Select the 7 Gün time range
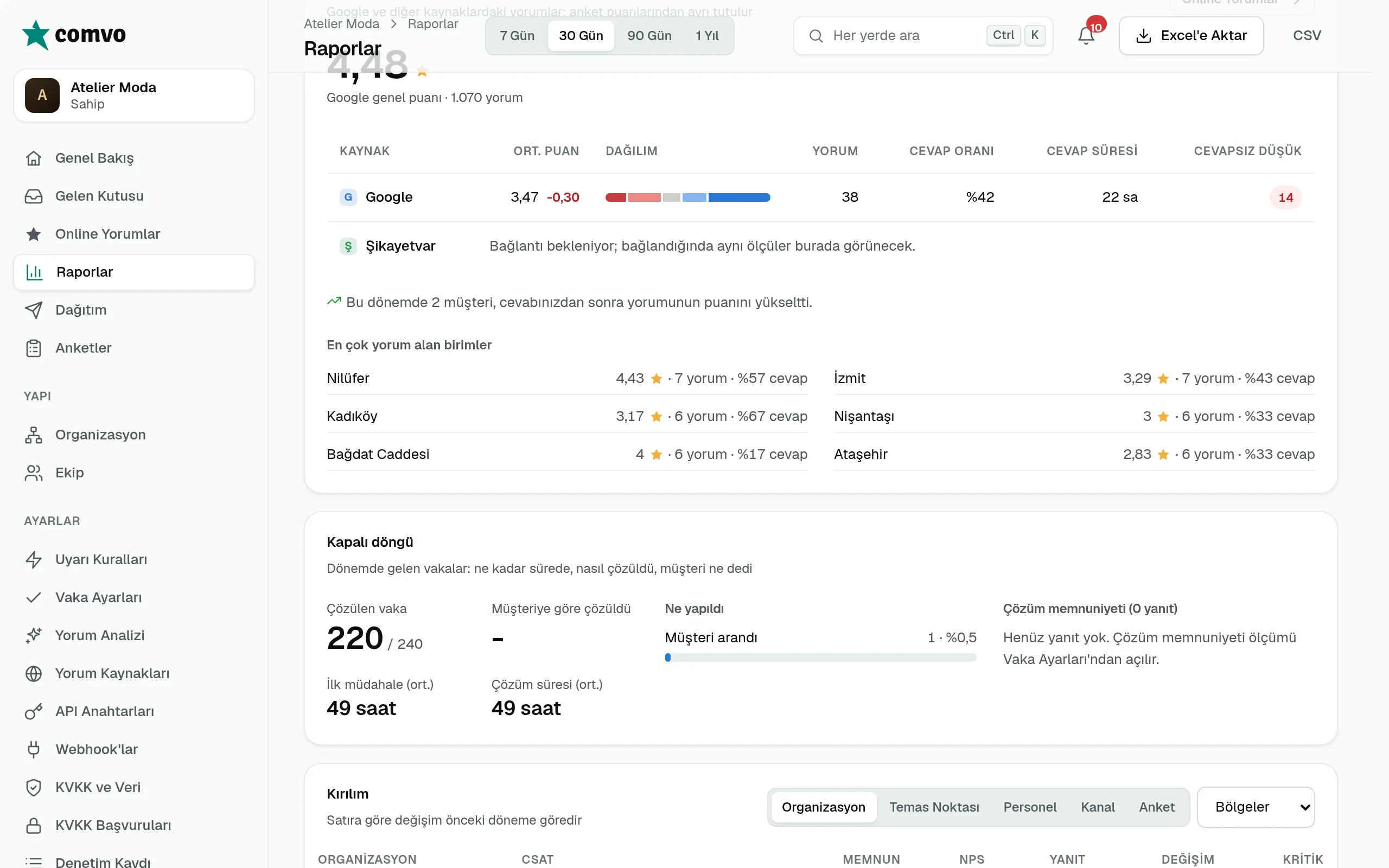Viewport: 1389px width, 868px height. (517, 36)
